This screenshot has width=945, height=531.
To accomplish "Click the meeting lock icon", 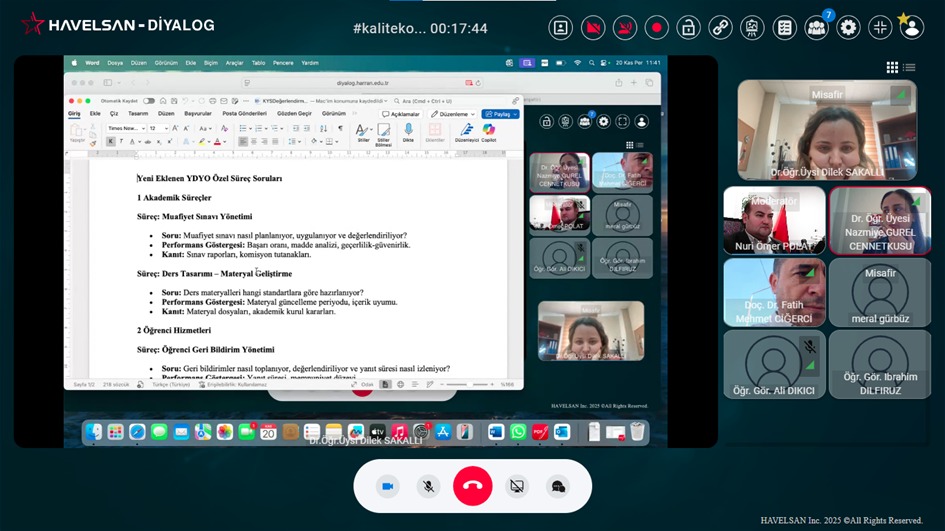I will (x=688, y=27).
